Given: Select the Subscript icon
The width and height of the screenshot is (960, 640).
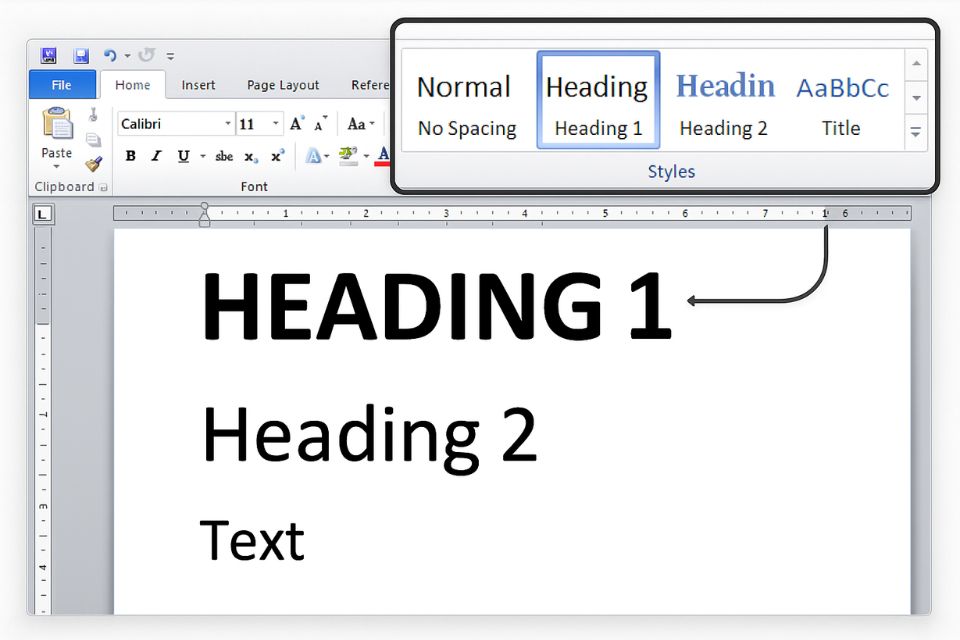Looking at the screenshot, I should [x=250, y=156].
